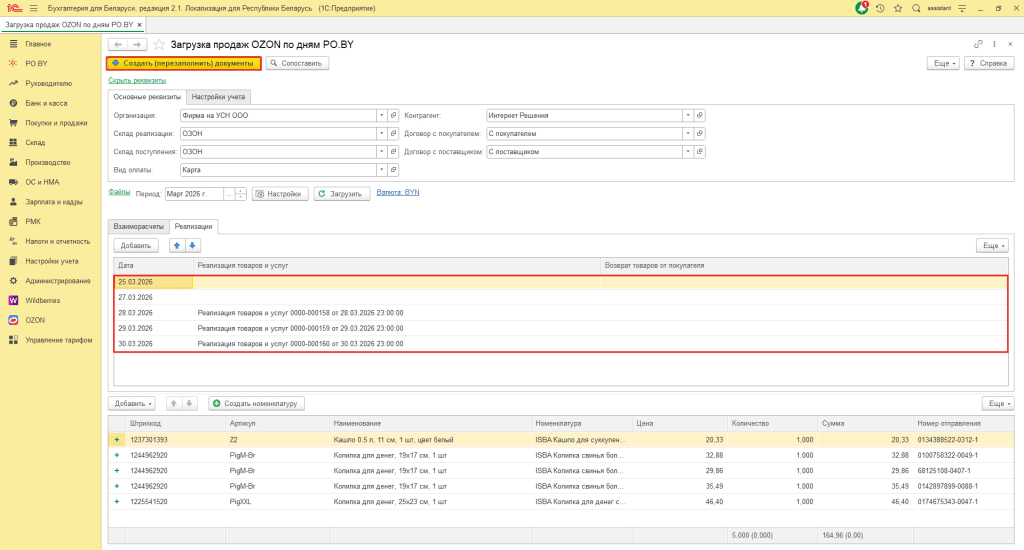Viewport: 1024px width, 550px height.
Task: Open Администрирование section in sidebar
Action: [x=57, y=281]
